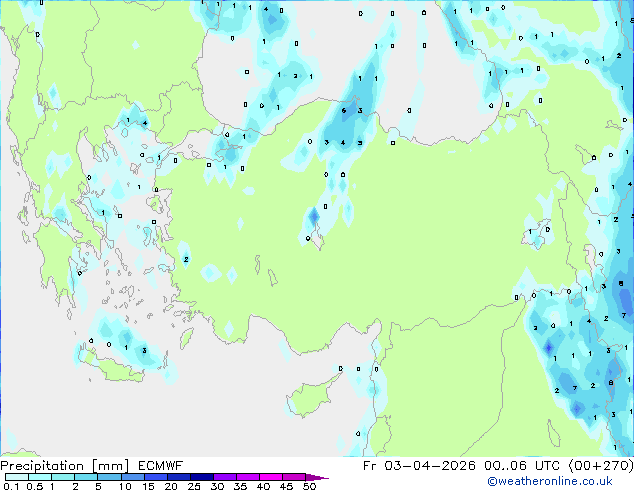This screenshot has height=490, width=634.
Task: Click the '(00+270)' forecast offset text
Action: pyautogui.click(x=601, y=466)
